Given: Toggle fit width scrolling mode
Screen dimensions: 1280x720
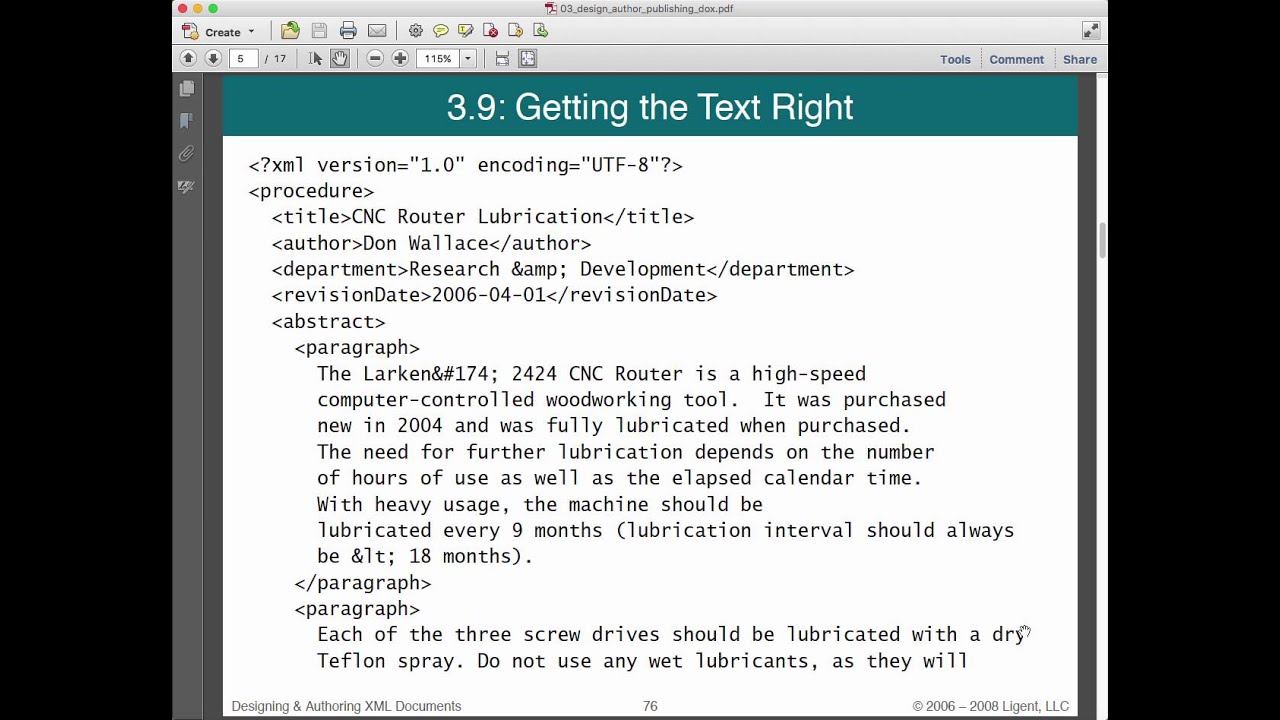Looking at the screenshot, I should click(x=502, y=59).
